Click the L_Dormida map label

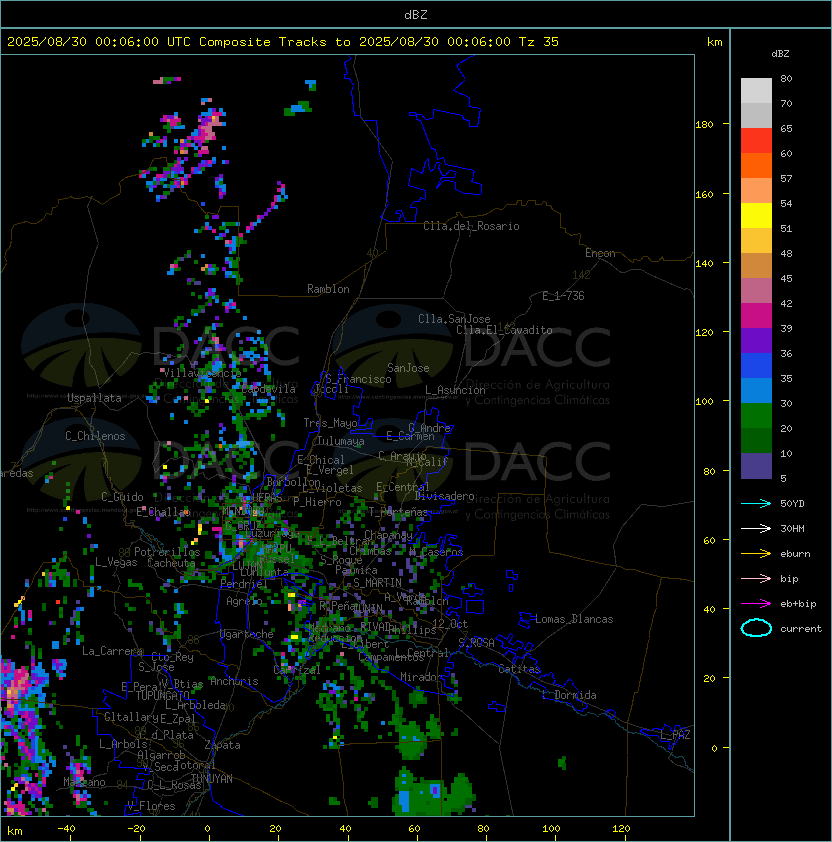[x=569, y=695]
